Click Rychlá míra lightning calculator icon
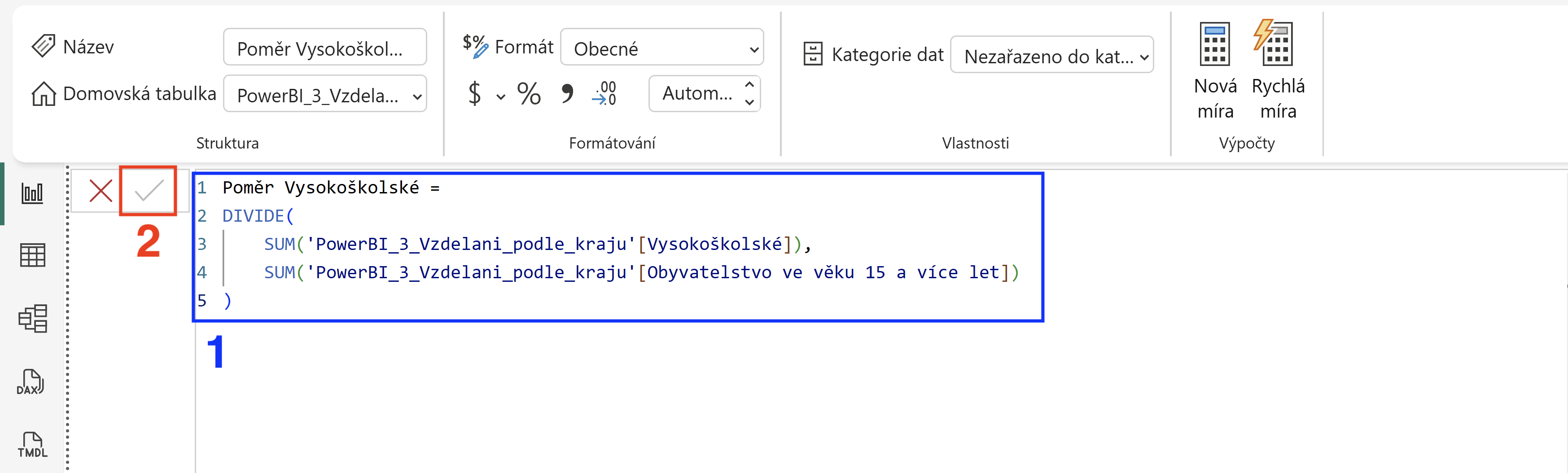The width and height of the screenshot is (1568, 473). (1273, 43)
